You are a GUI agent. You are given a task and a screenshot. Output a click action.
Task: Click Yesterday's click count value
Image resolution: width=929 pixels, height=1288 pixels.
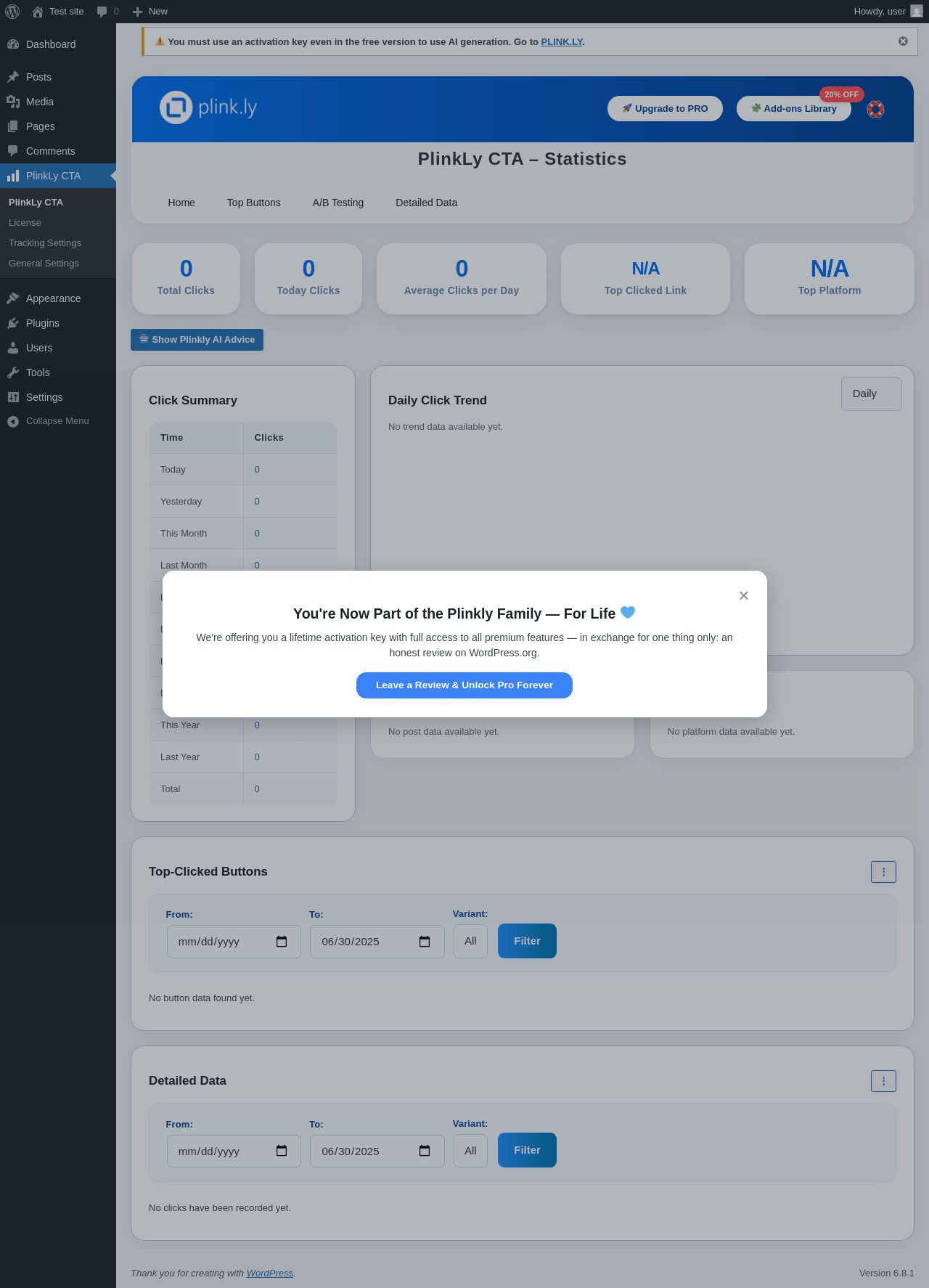click(x=257, y=502)
